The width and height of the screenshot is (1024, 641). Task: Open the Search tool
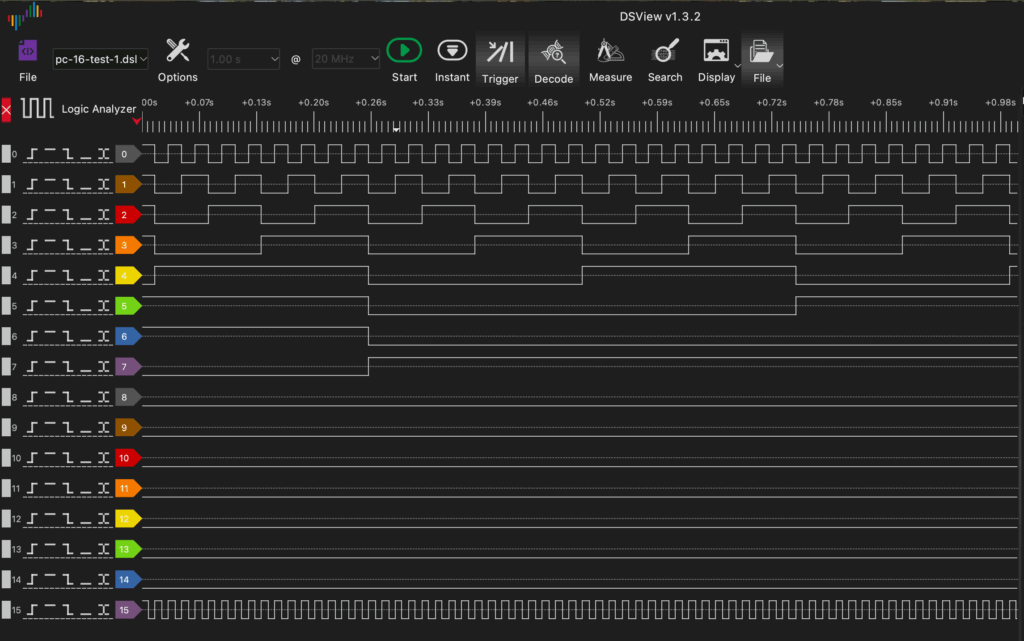pyautogui.click(x=665, y=52)
